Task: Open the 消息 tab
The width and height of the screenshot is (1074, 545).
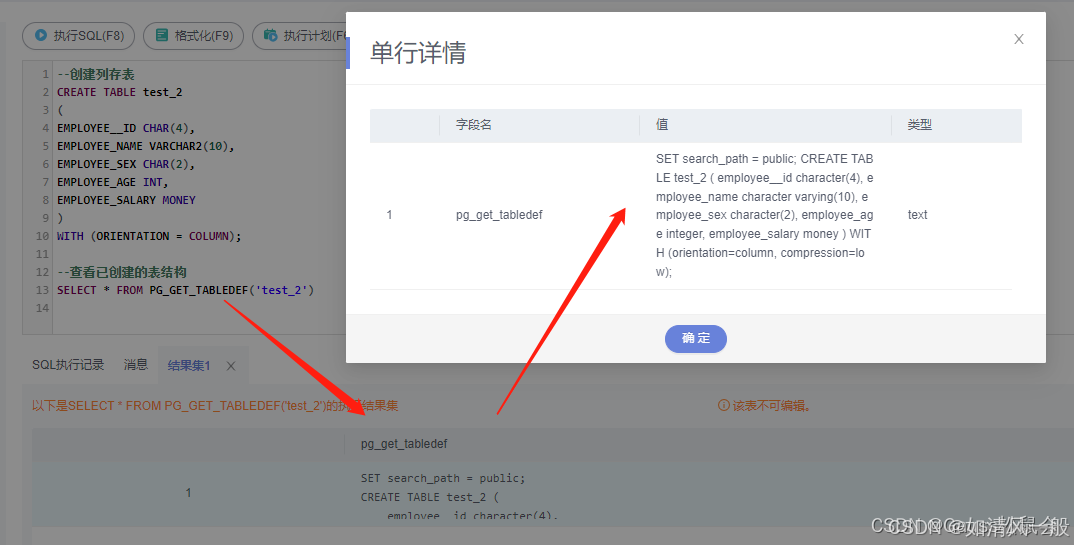Action: tap(136, 365)
